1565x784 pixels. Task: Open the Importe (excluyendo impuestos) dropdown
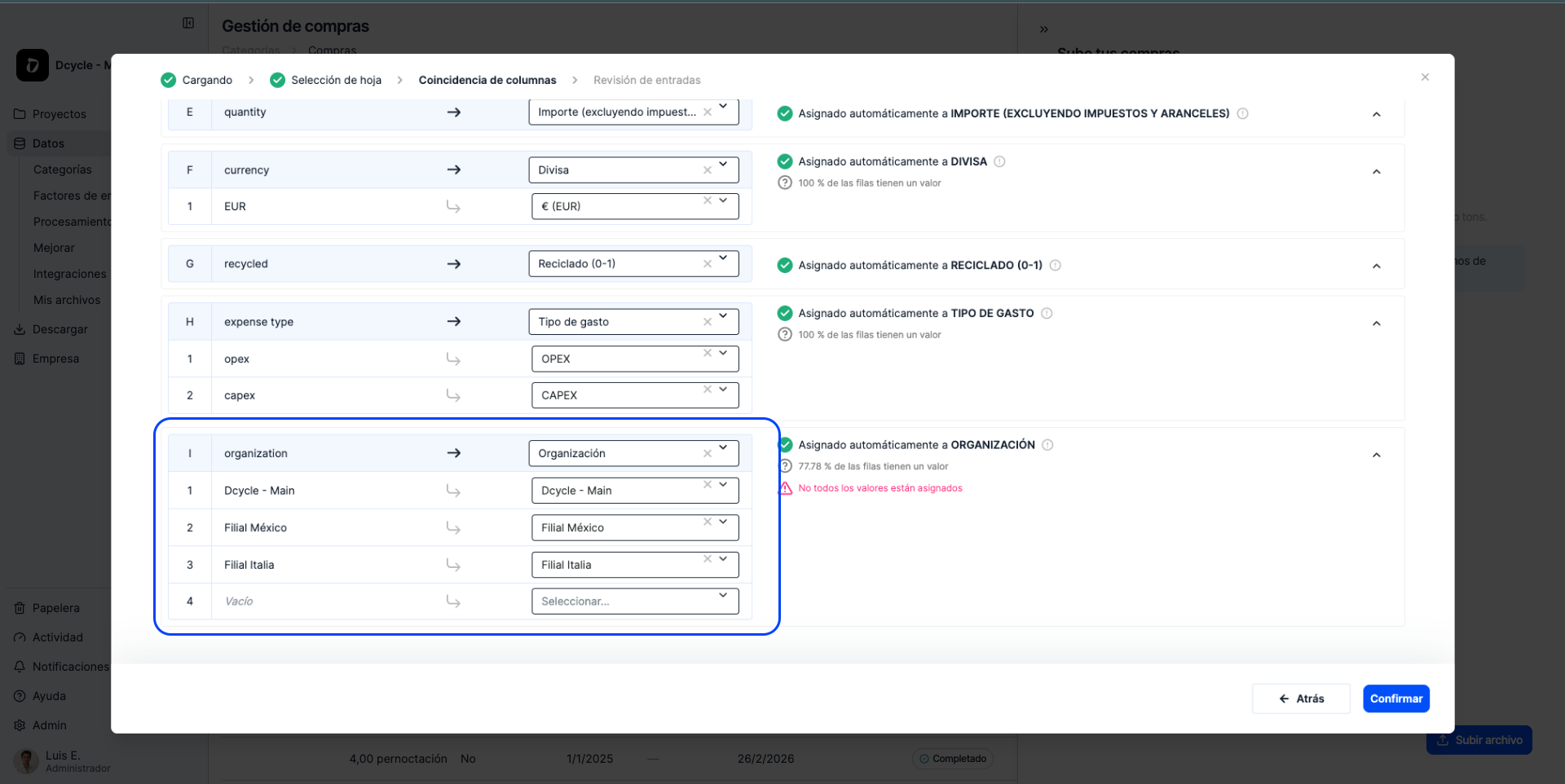(x=723, y=107)
